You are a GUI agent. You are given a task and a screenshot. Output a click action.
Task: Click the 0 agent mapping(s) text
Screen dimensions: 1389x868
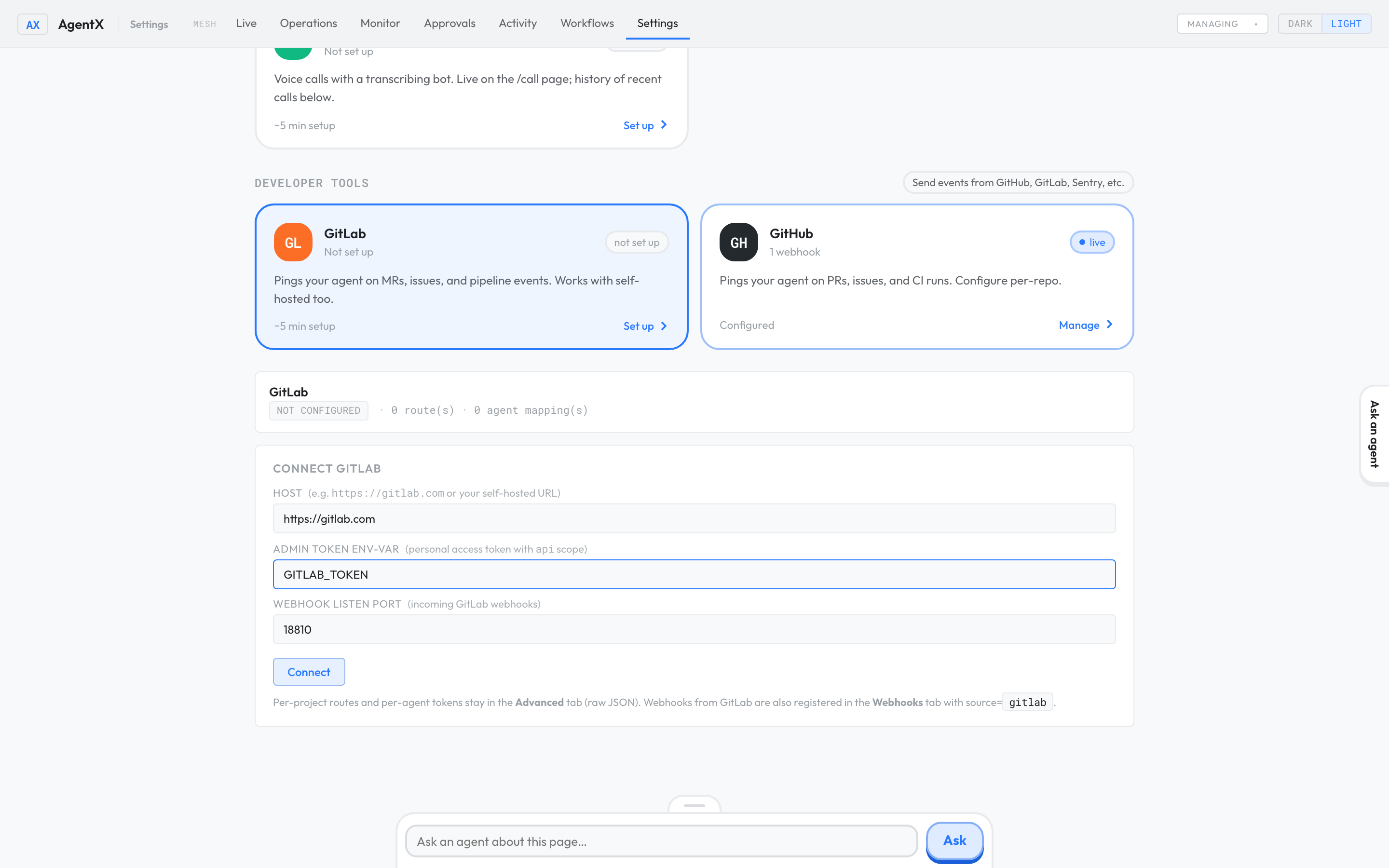tap(531, 410)
